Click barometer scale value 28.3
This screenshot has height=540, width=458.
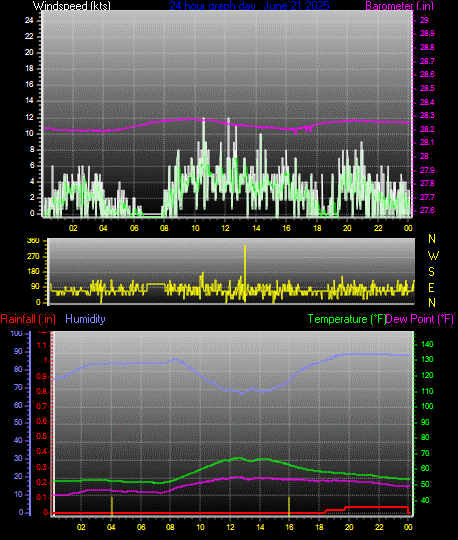427,115
